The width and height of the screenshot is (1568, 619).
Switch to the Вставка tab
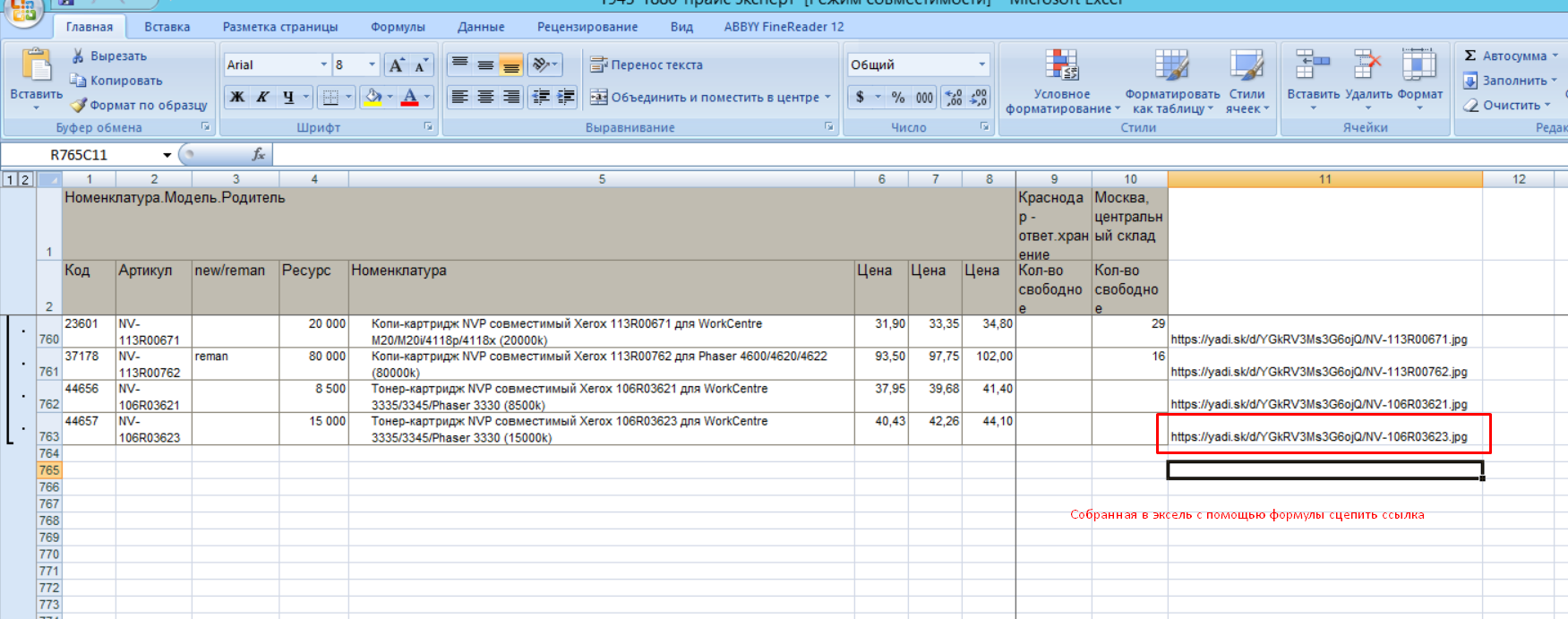click(167, 27)
